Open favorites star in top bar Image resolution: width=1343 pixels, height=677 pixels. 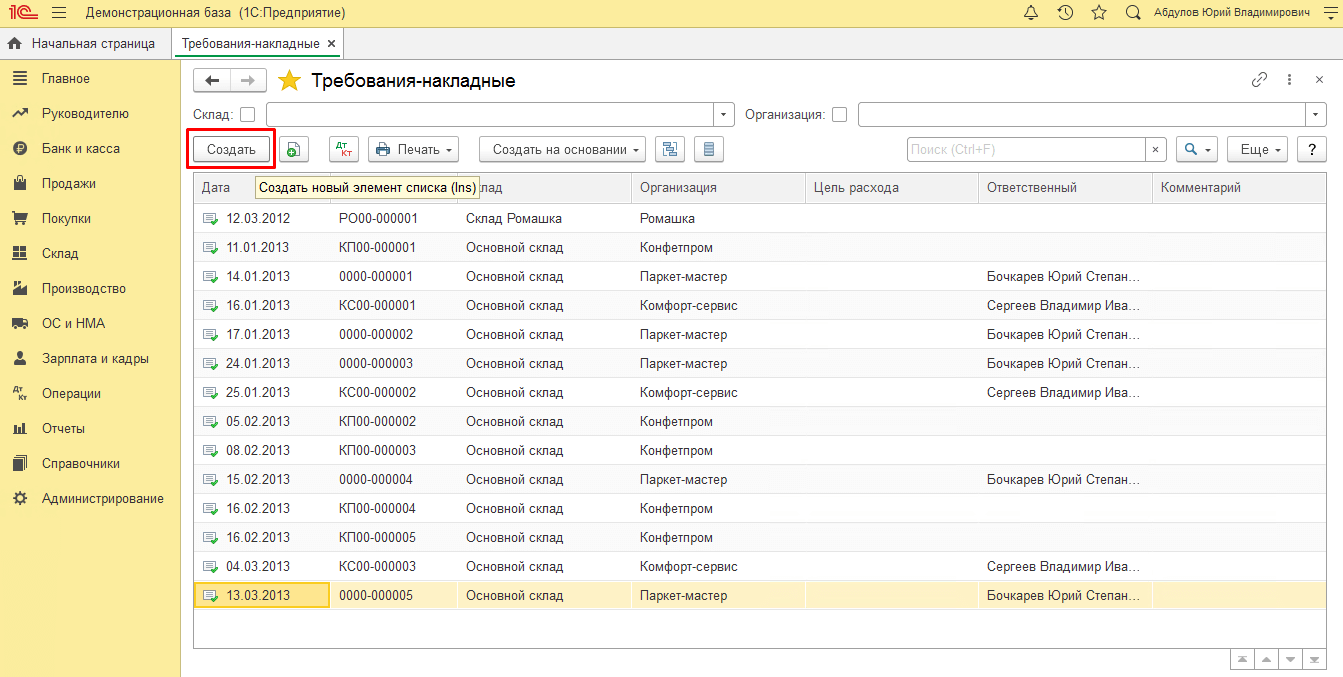[x=1099, y=13]
